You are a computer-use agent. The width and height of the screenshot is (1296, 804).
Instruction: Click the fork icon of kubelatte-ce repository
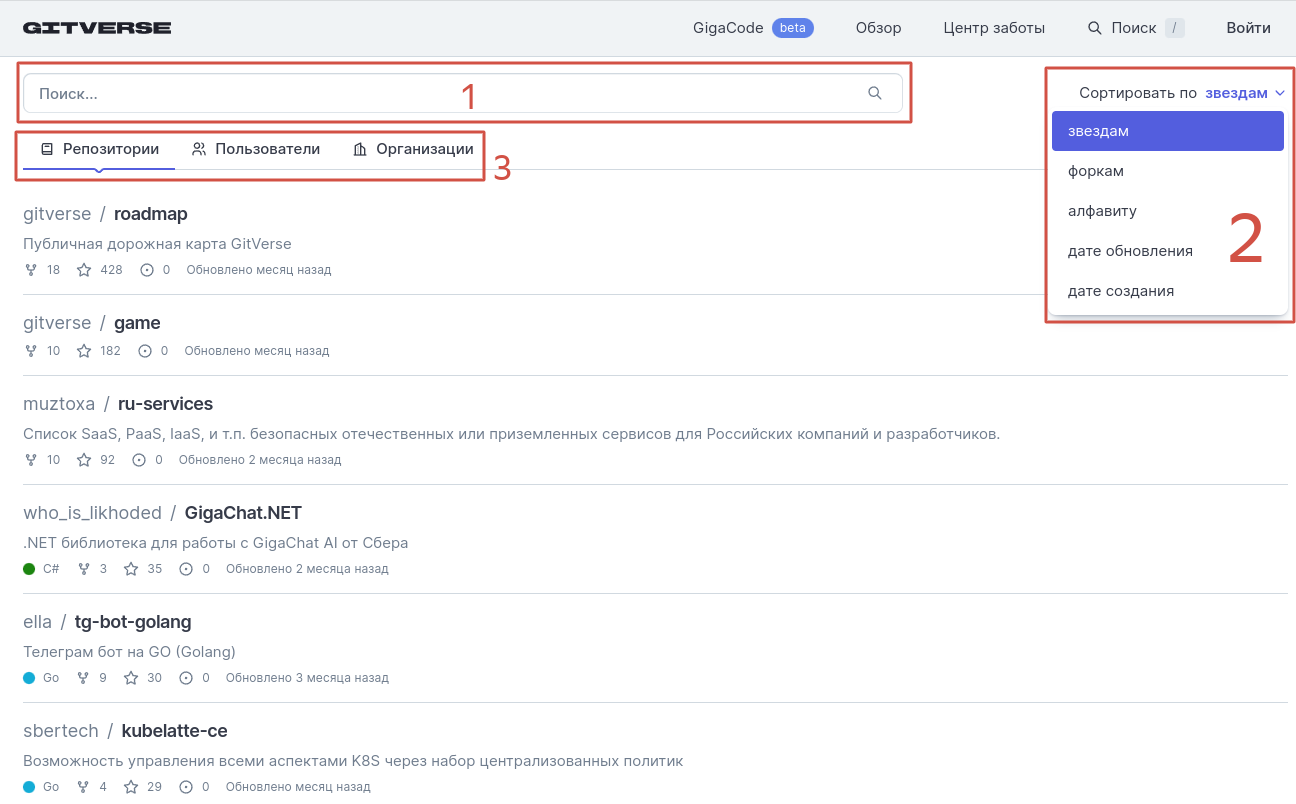click(x=83, y=787)
